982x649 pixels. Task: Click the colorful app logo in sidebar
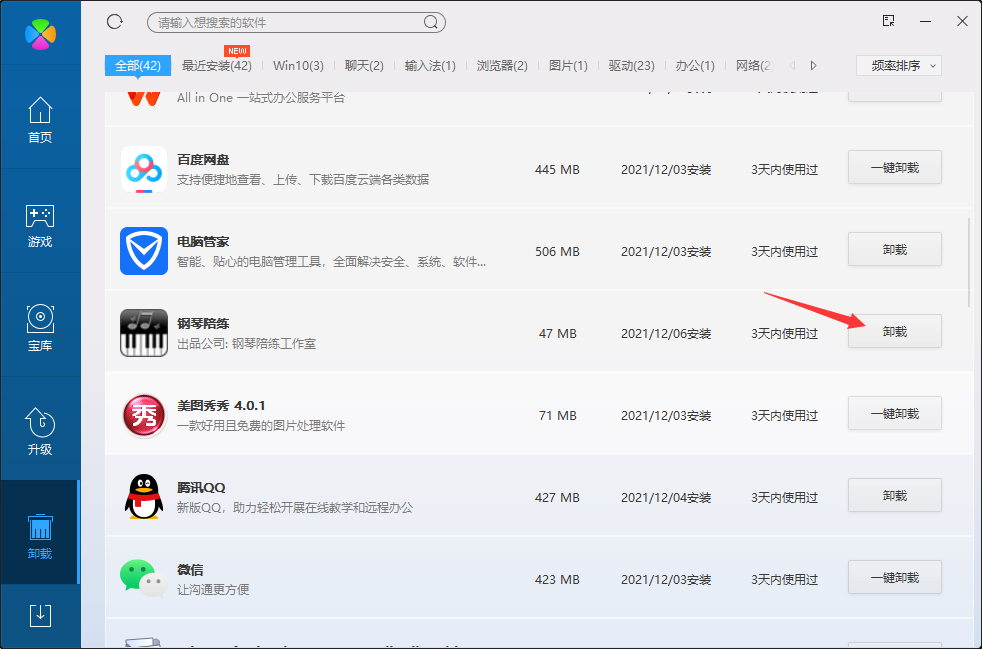pos(40,33)
